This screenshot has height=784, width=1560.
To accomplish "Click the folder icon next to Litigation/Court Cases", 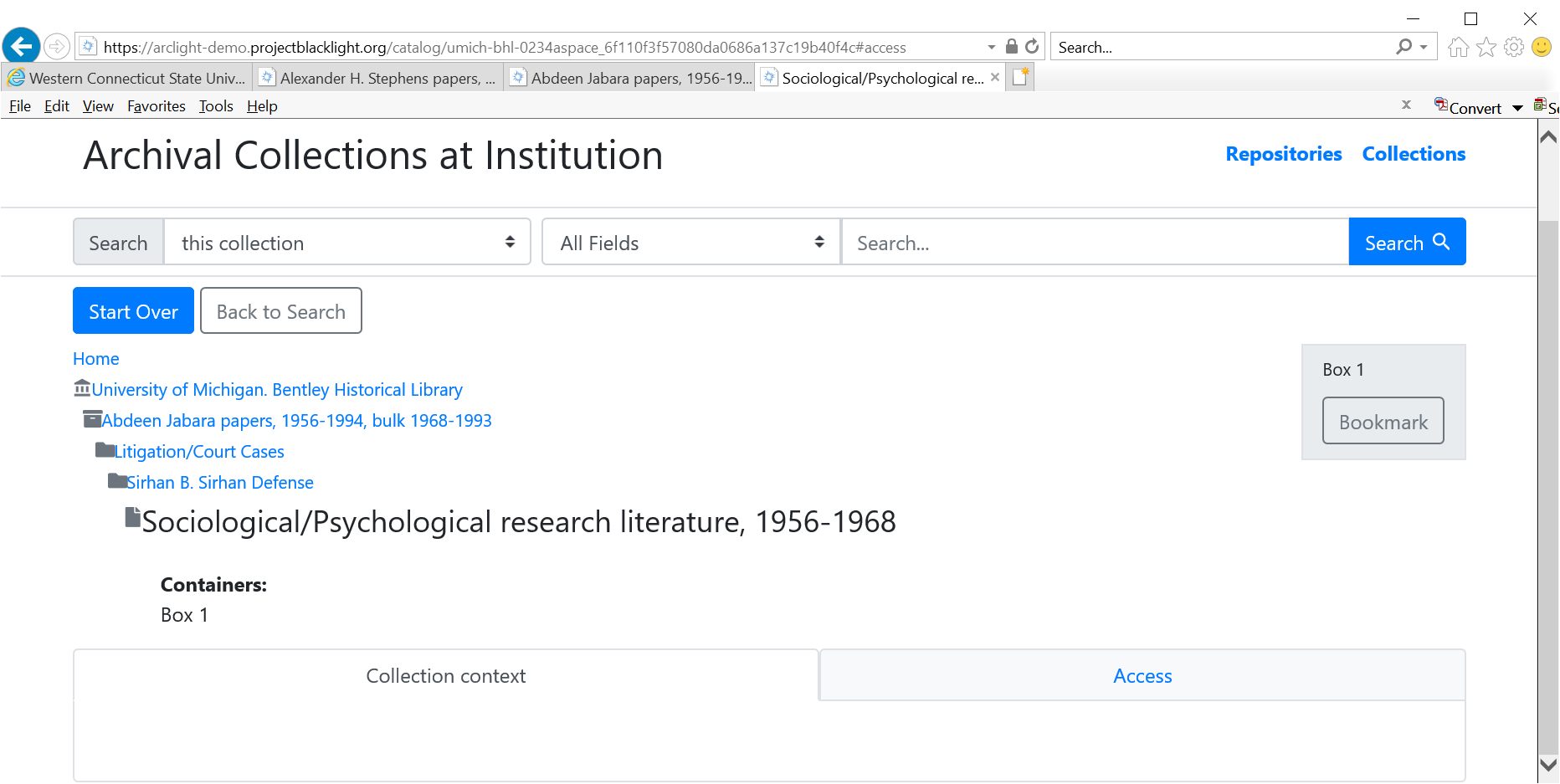I will 104,450.
